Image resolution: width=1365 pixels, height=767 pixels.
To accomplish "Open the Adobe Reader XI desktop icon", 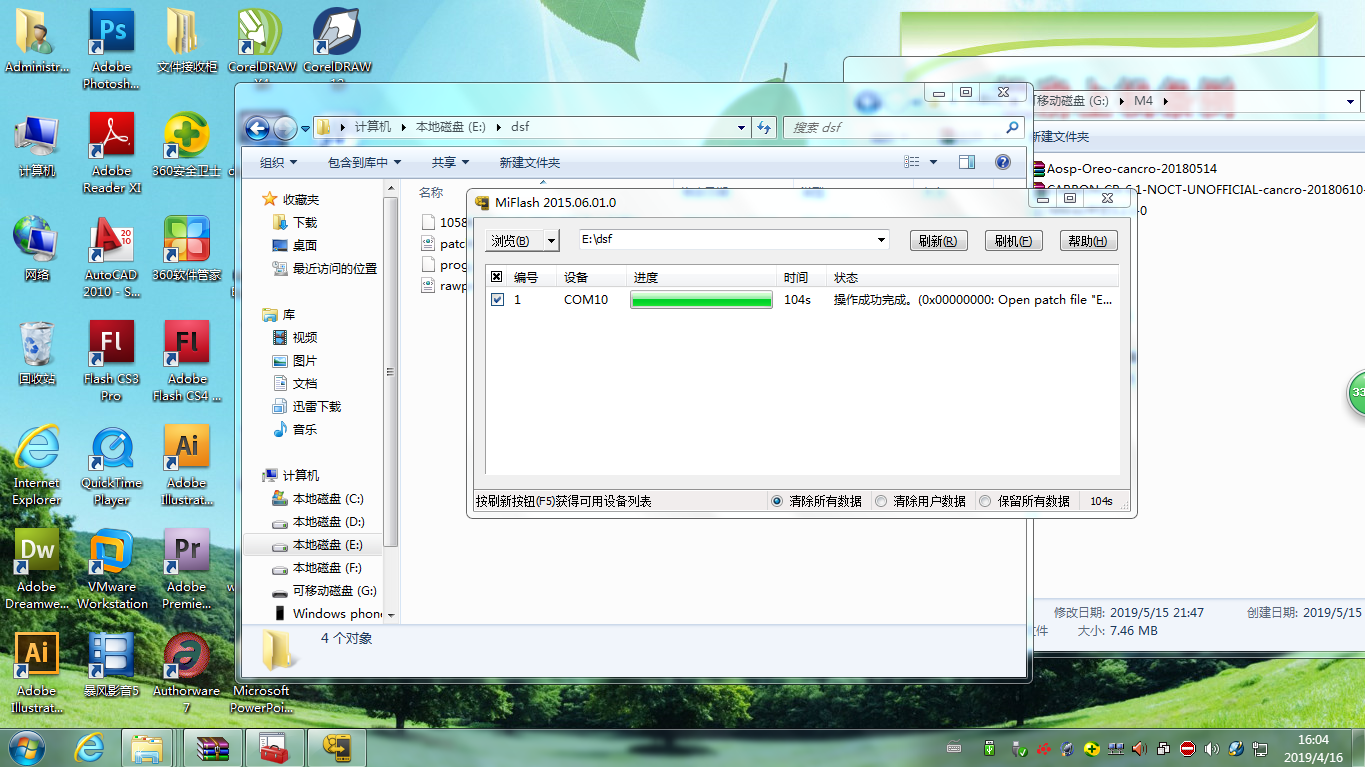I will [x=111, y=153].
